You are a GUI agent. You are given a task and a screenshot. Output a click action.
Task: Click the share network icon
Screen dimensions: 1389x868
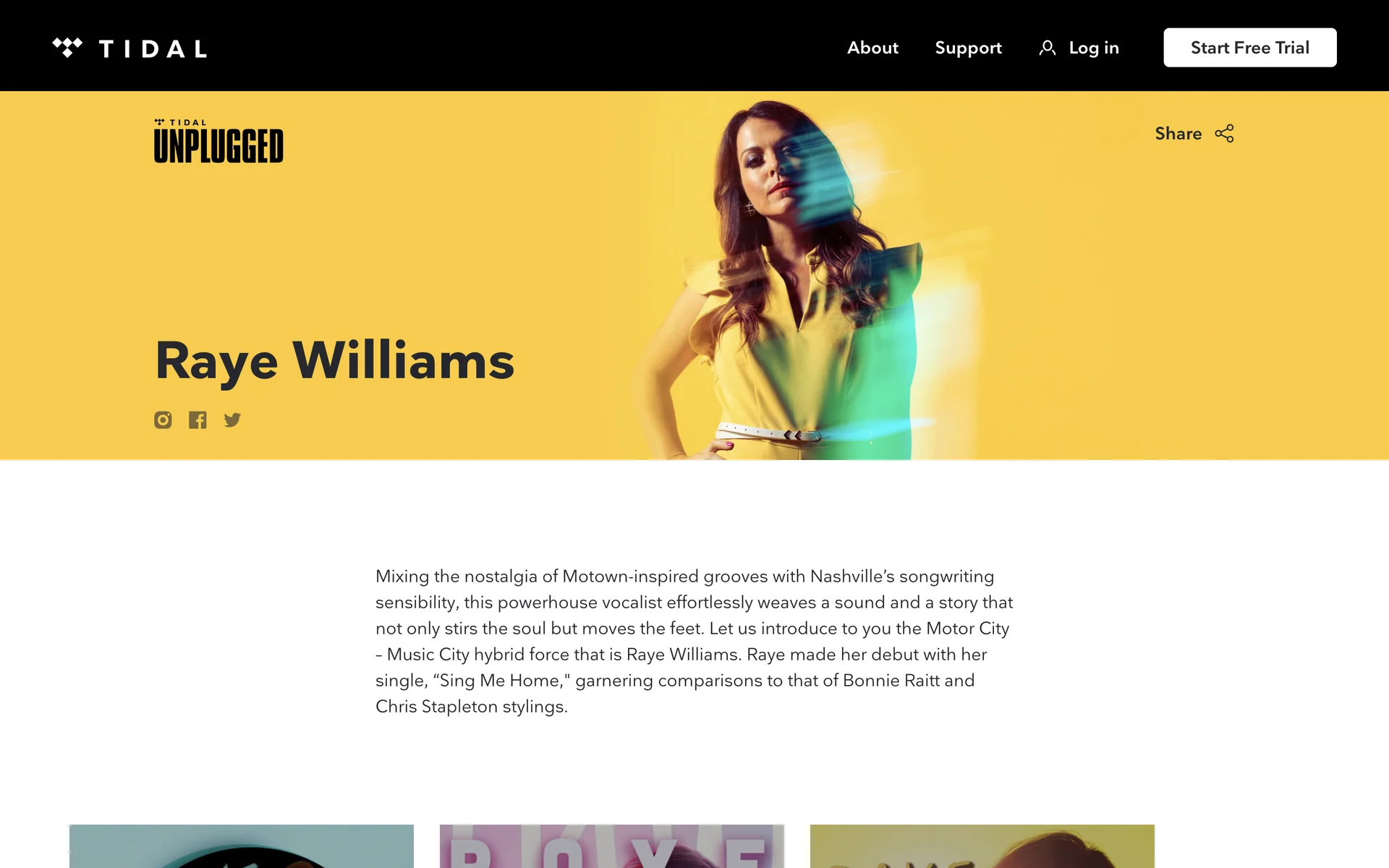pyautogui.click(x=1224, y=133)
